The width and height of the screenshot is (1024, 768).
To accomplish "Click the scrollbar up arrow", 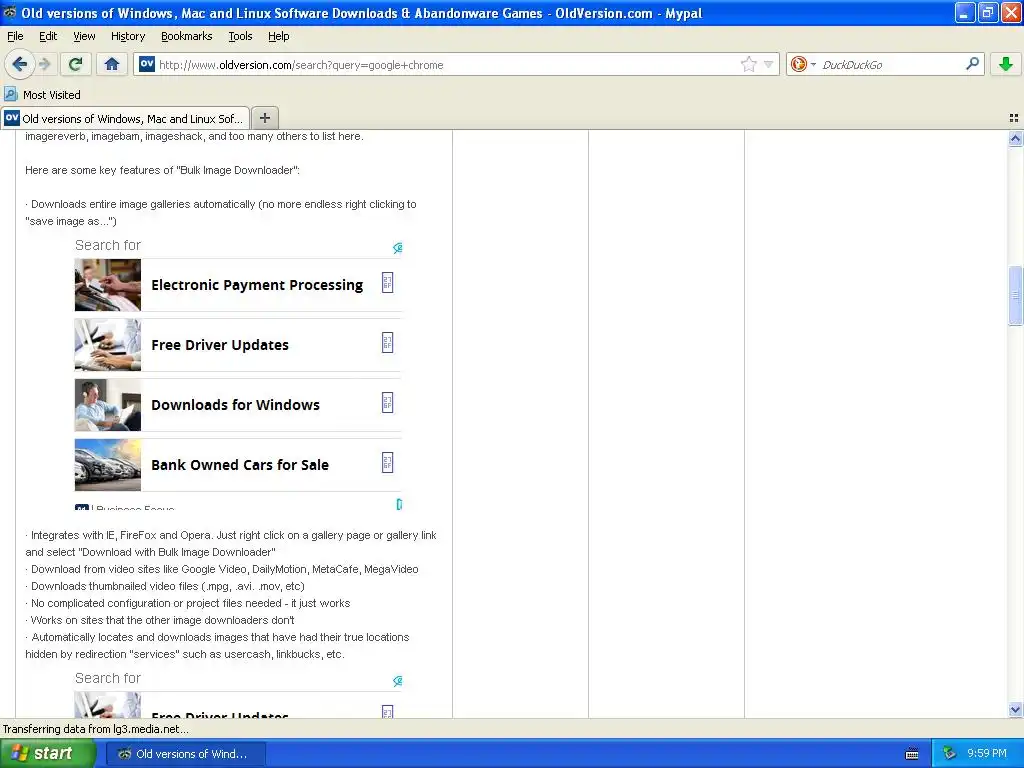I will [x=1015, y=138].
